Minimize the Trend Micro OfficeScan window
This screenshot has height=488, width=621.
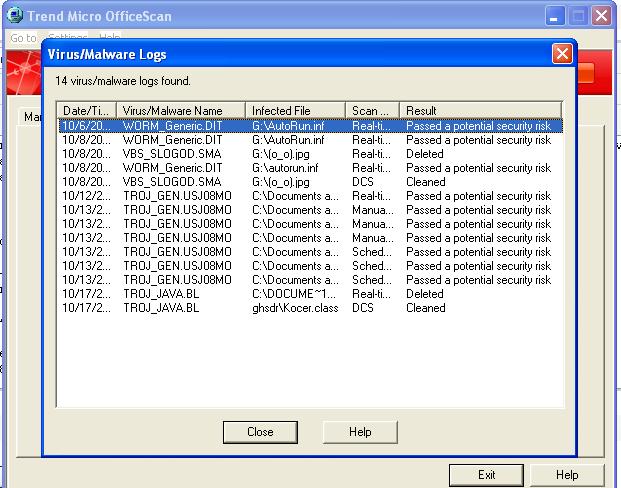tap(554, 16)
